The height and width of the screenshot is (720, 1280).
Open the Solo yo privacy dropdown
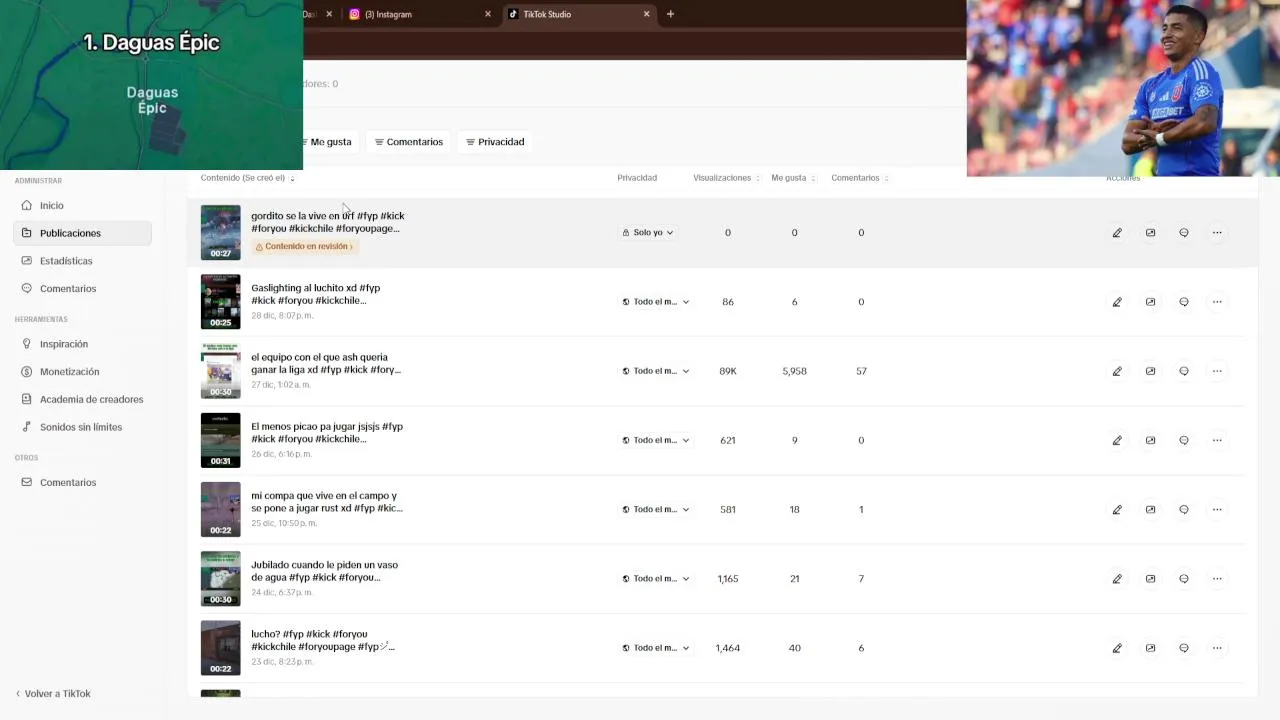tap(648, 233)
